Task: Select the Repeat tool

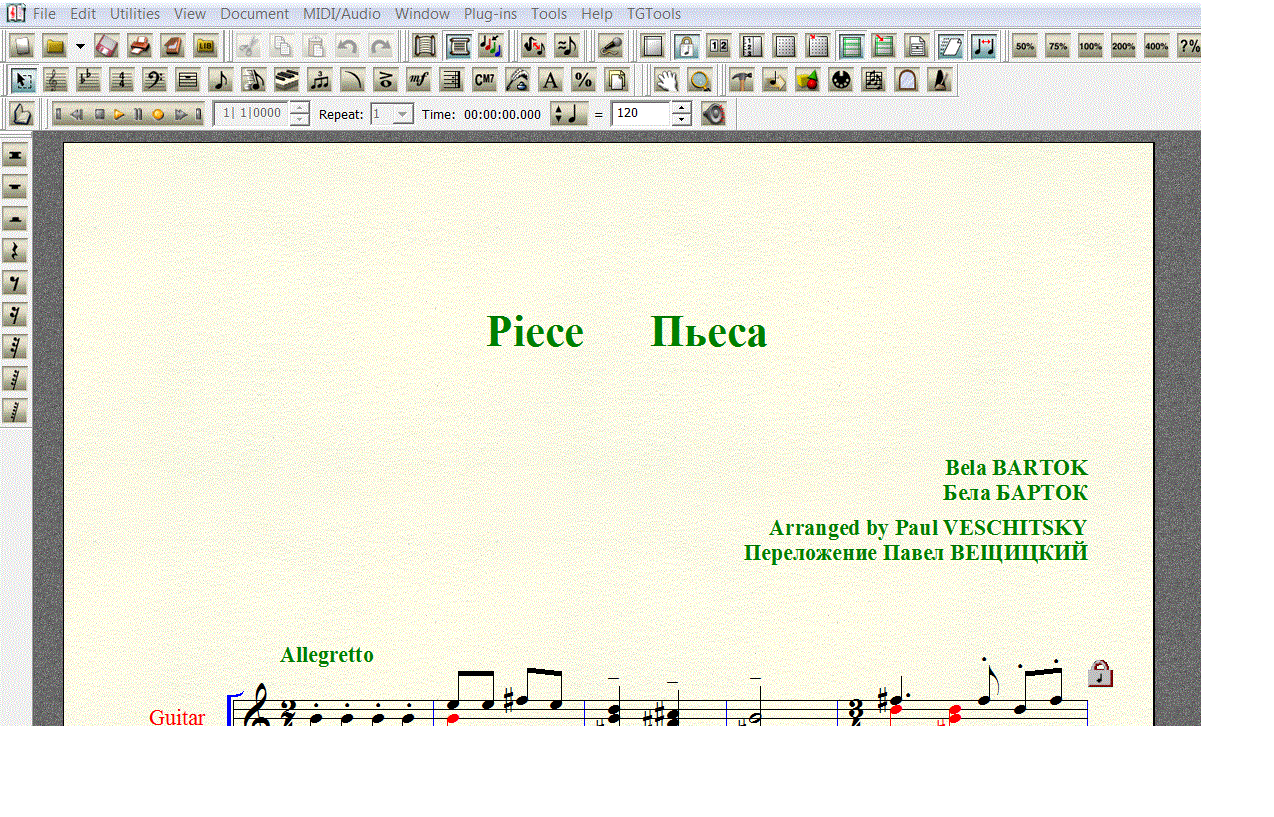Action: tap(452, 81)
